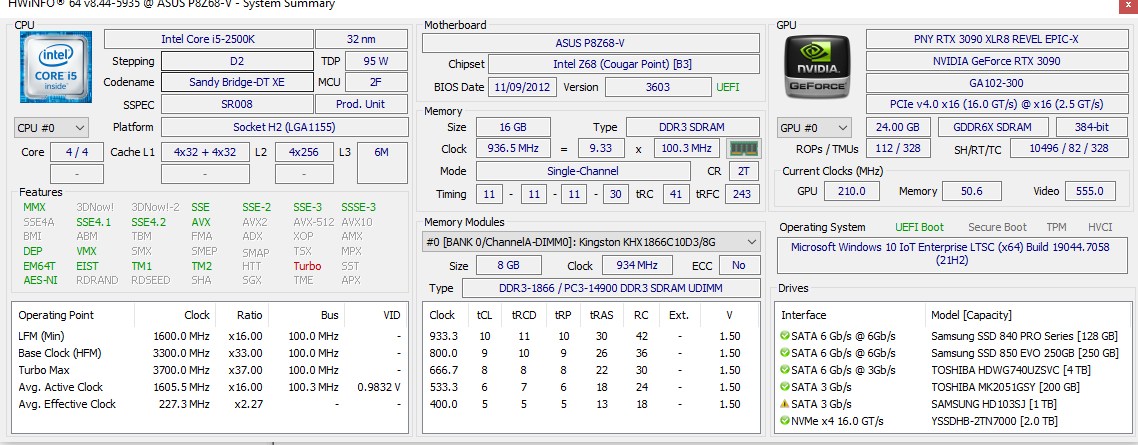Click the GPU clock 210.0 value
The width and height of the screenshot is (1138, 445).
point(851,191)
